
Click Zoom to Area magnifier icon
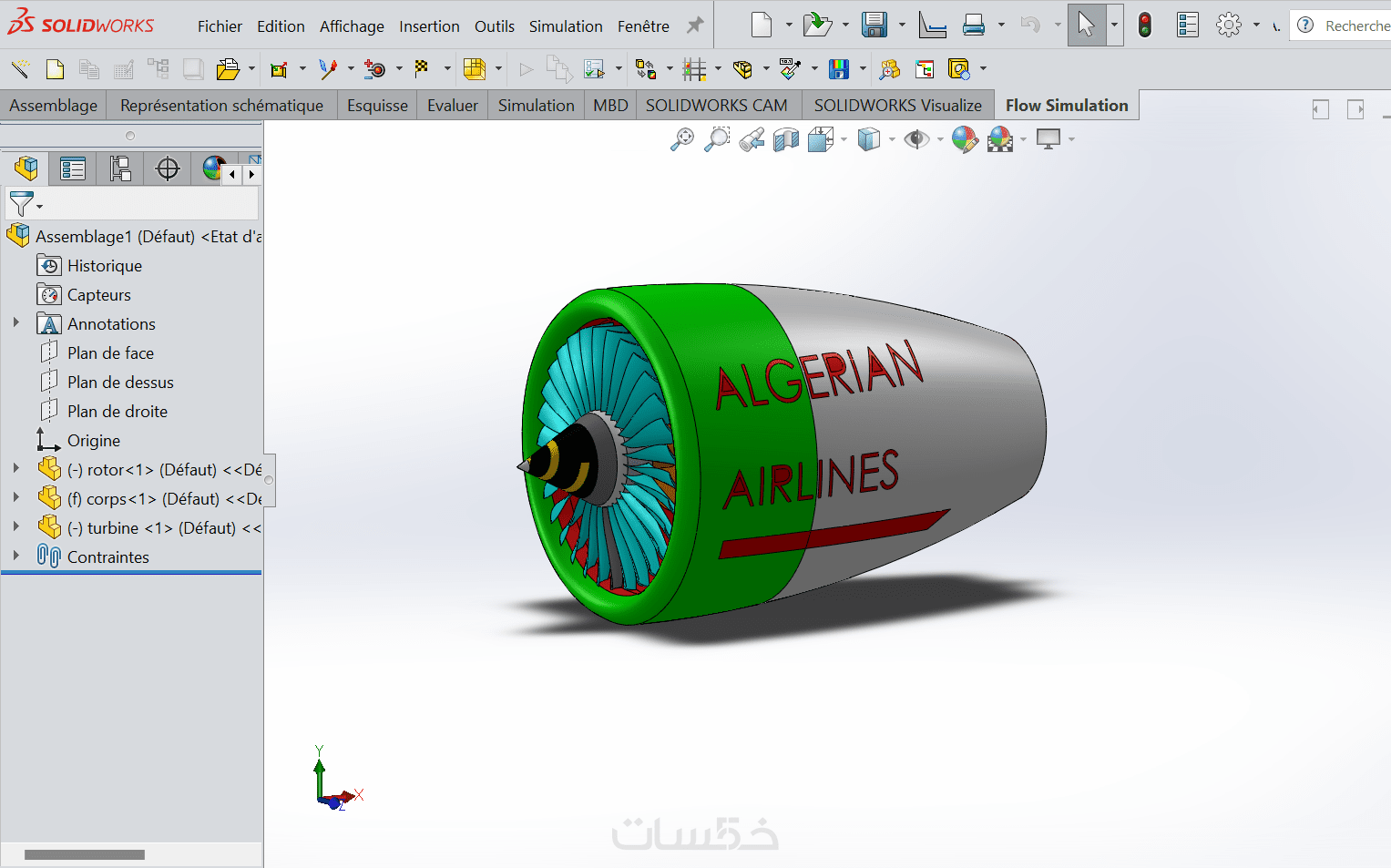[x=717, y=139]
